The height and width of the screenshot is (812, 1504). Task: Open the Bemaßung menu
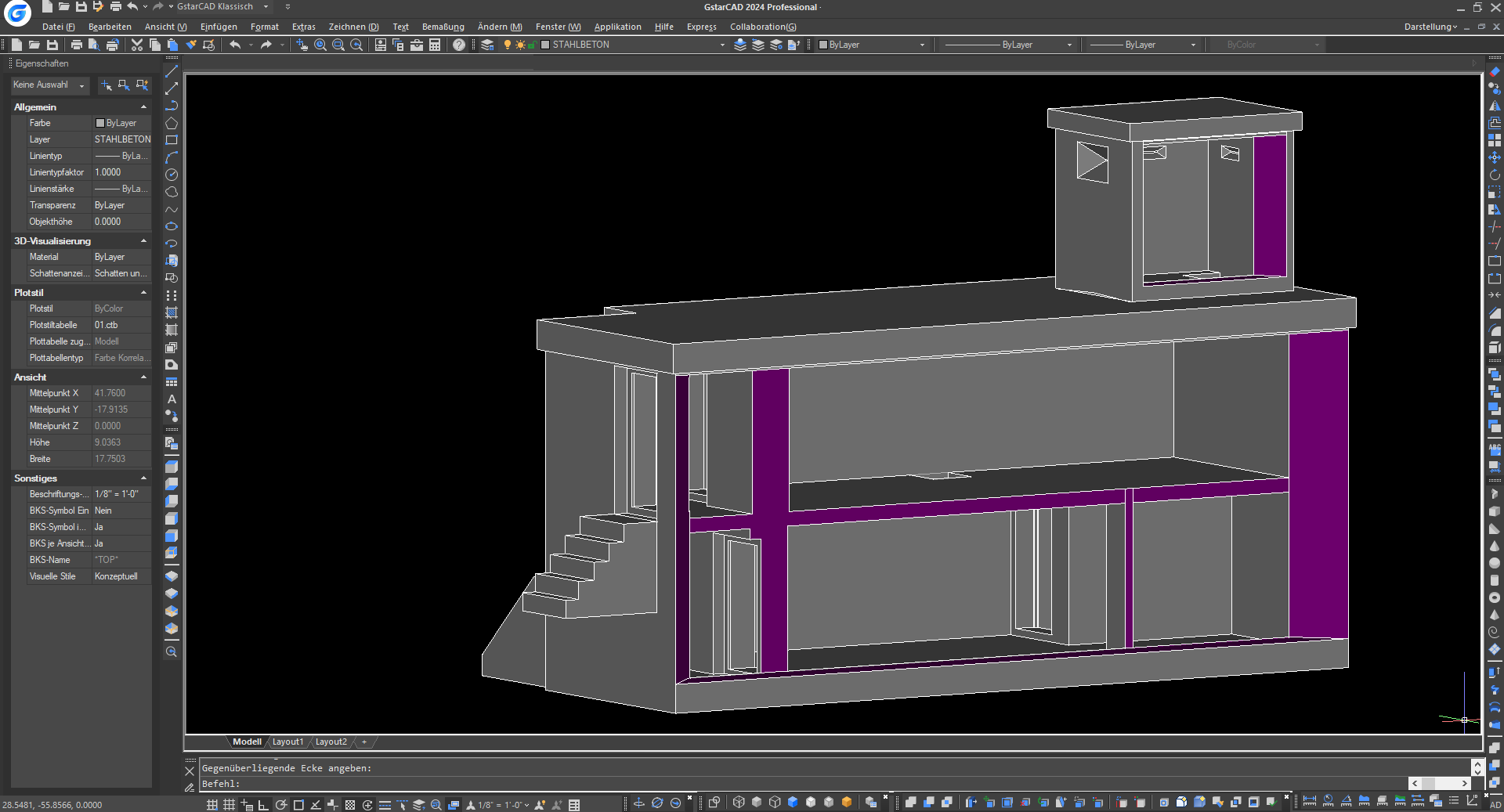tap(443, 27)
